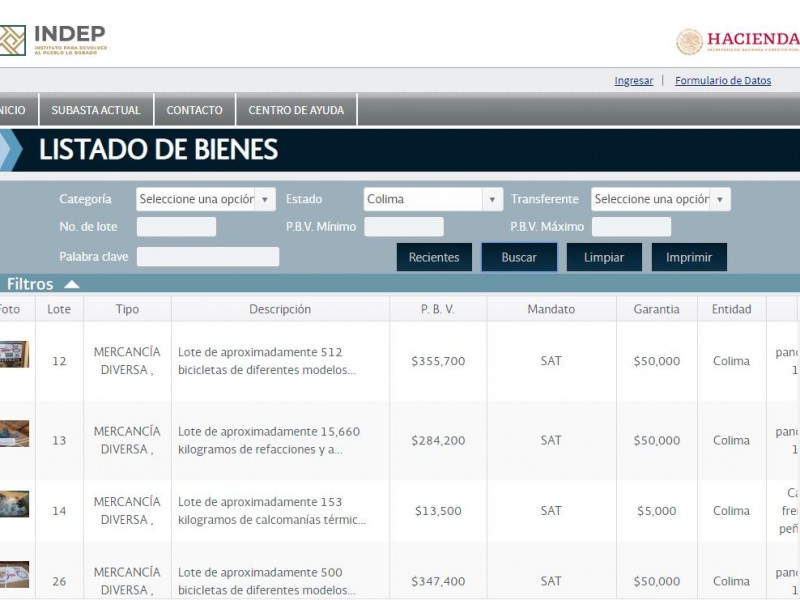The image size is (800, 600).
Task: Select the 15,660 kilogramos refacciones description
Action: coord(269,440)
